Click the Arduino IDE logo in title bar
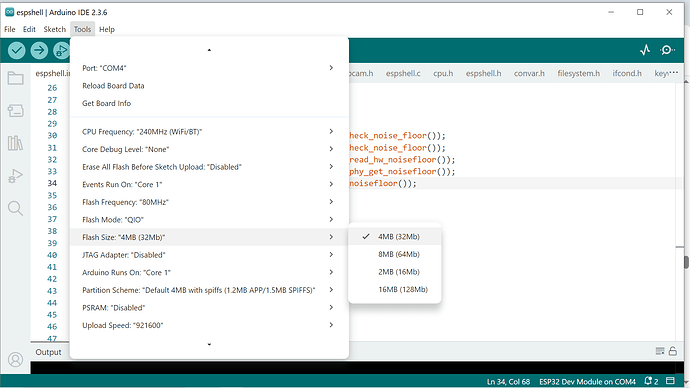The image size is (690, 388). point(9,12)
